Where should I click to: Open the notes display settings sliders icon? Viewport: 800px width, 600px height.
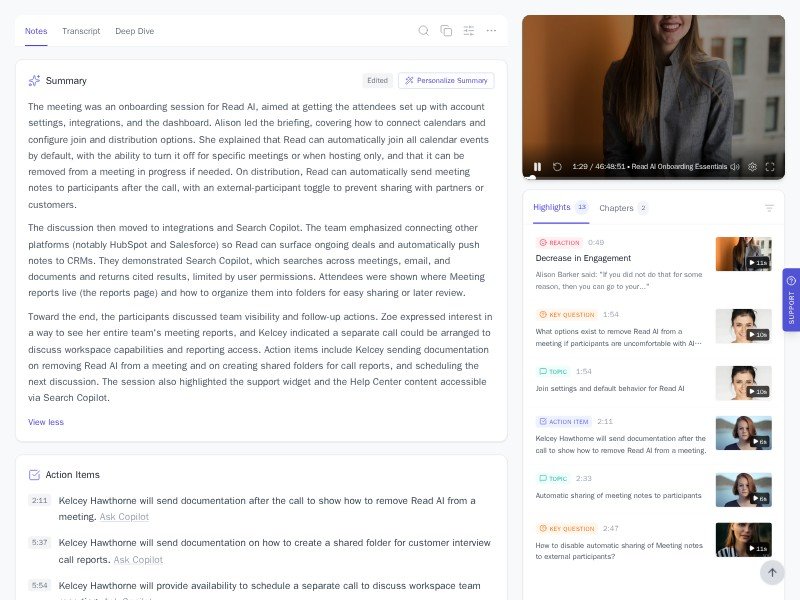pos(469,31)
